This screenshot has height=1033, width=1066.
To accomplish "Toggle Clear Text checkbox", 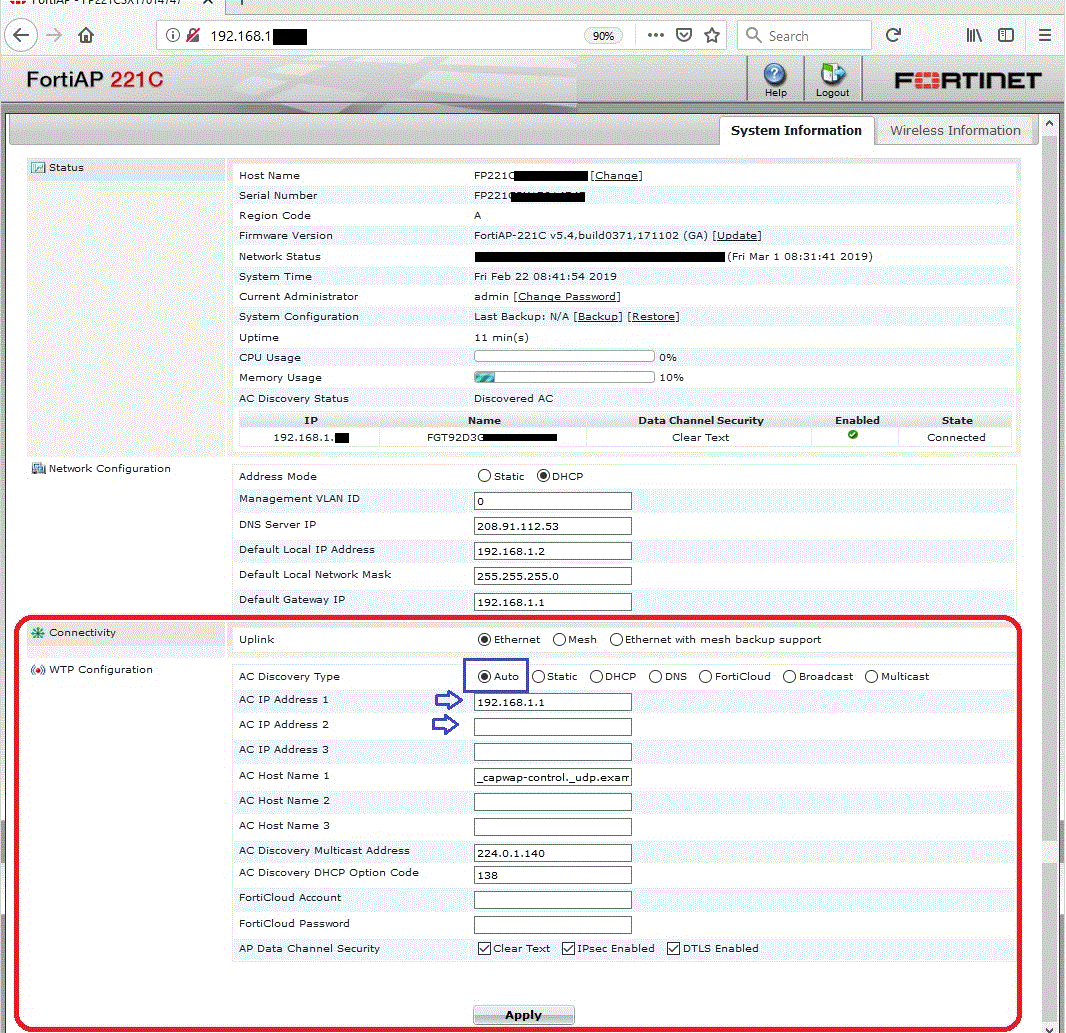I will (x=485, y=949).
